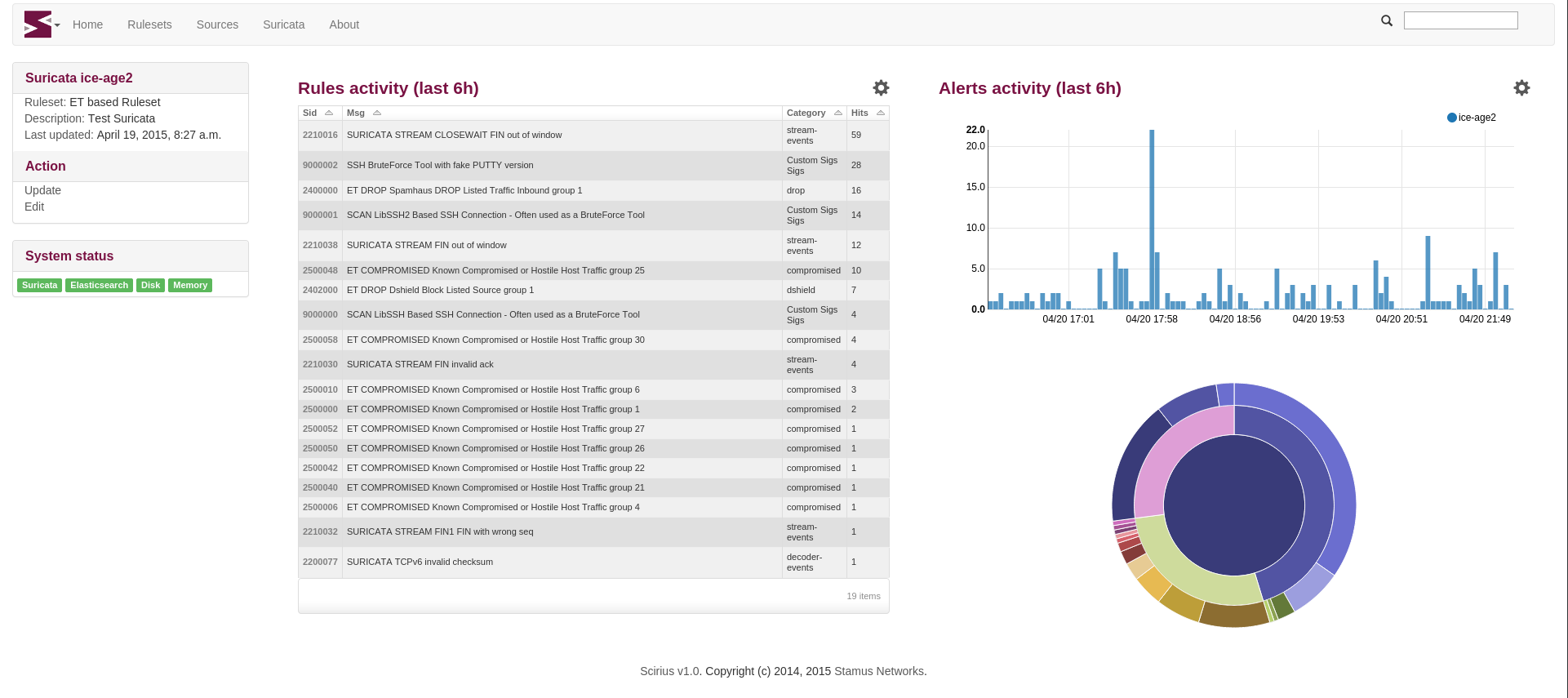Focus the search input field
This screenshot has width=1568, height=698.
point(1460,20)
